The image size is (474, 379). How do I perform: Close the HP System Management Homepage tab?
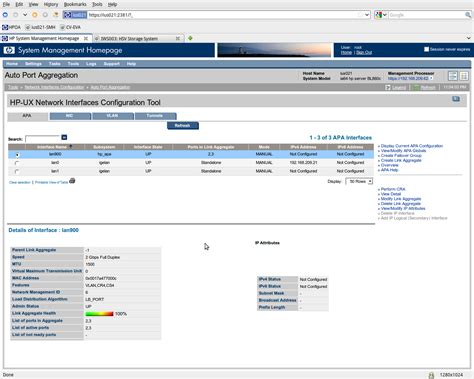coord(86,38)
